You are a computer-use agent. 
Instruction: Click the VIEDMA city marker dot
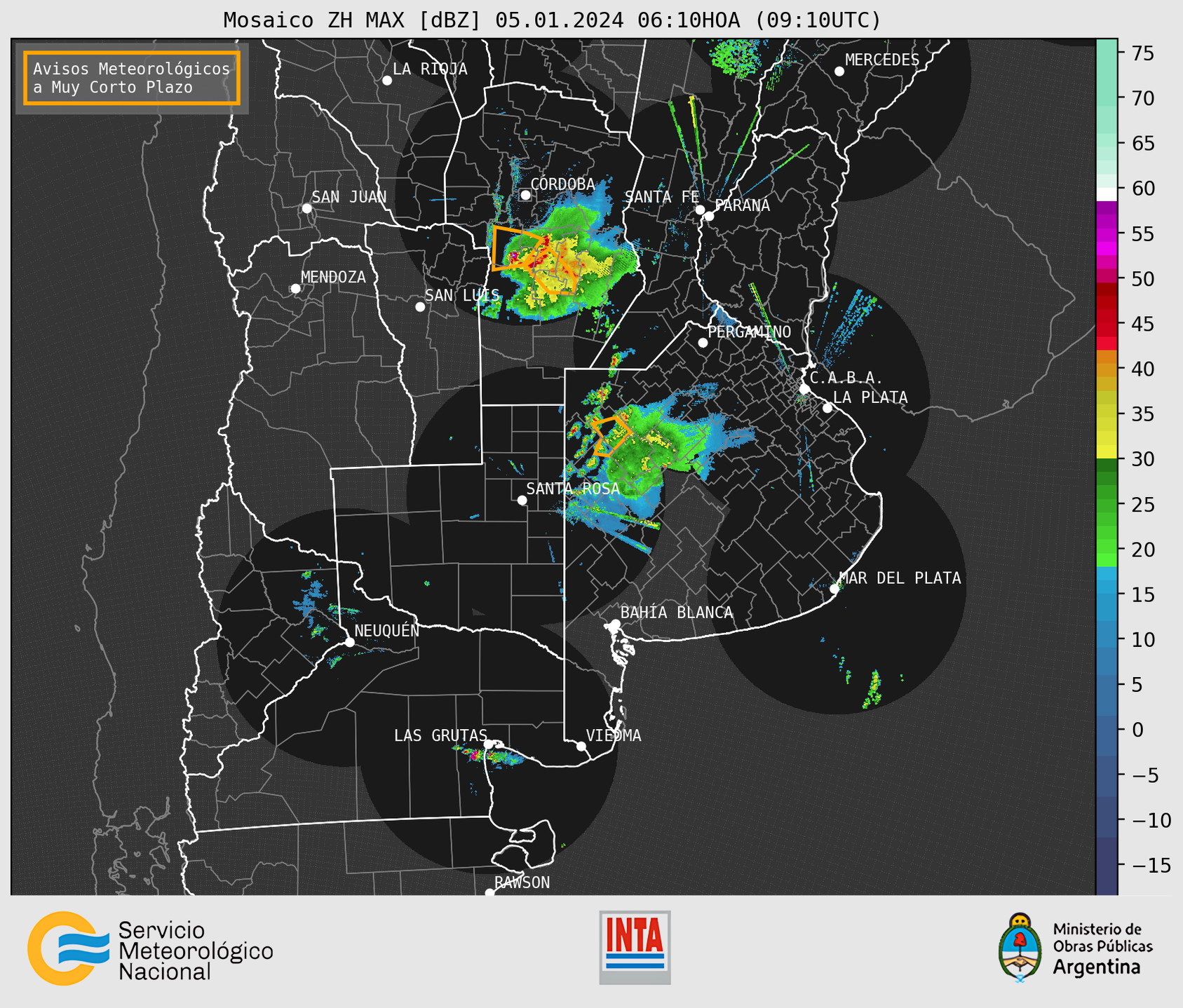pos(581,747)
